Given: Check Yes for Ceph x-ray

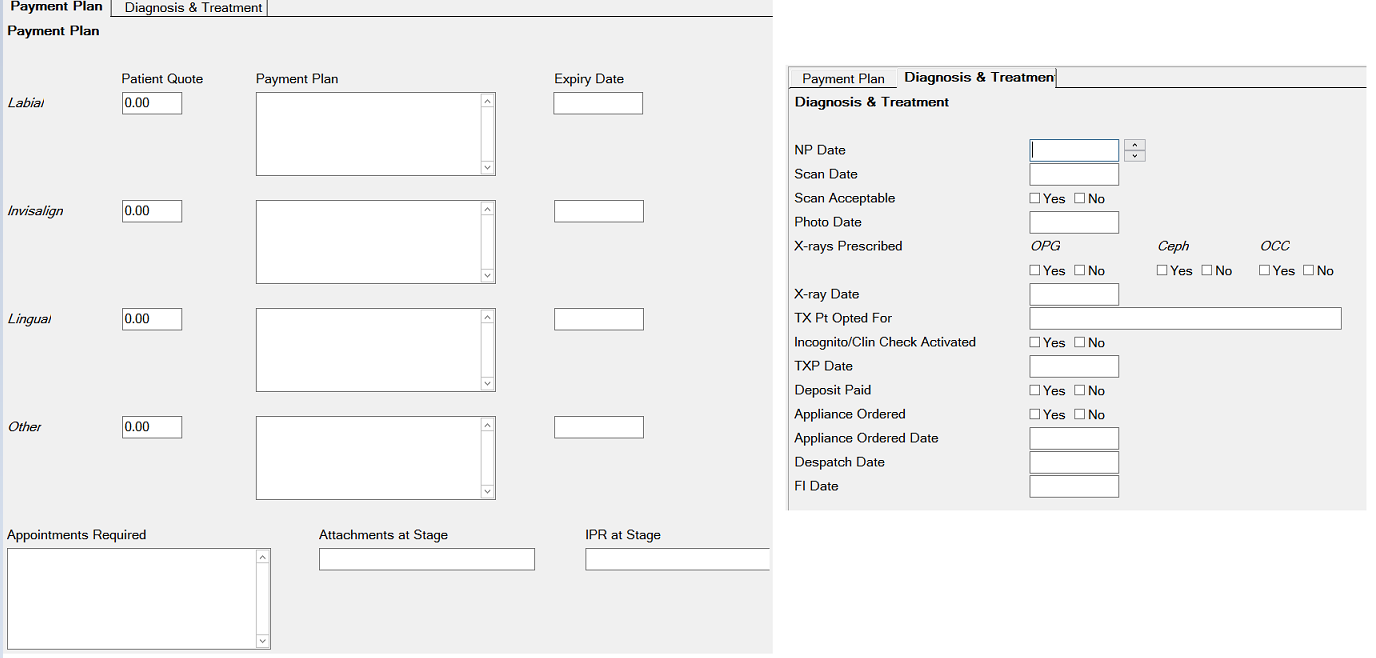Looking at the screenshot, I should click(x=1161, y=270).
